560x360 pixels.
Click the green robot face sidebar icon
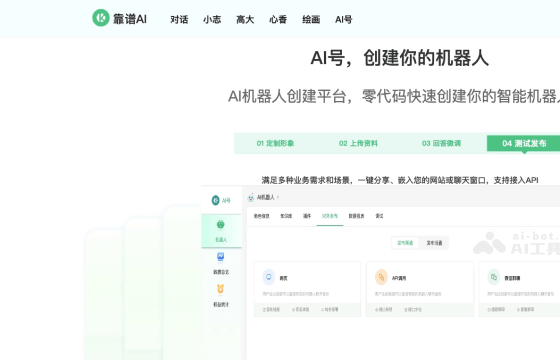click(220, 225)
